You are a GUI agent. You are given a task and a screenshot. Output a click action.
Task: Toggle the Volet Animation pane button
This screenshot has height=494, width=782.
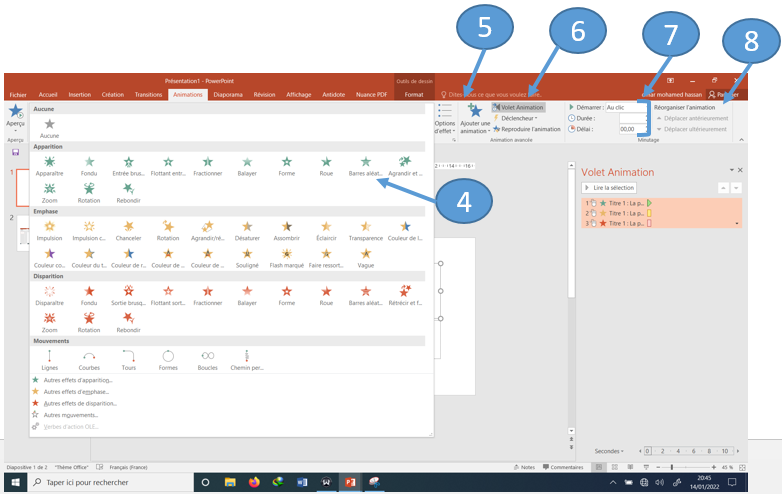pyautogui.click(x=518, y=107)
